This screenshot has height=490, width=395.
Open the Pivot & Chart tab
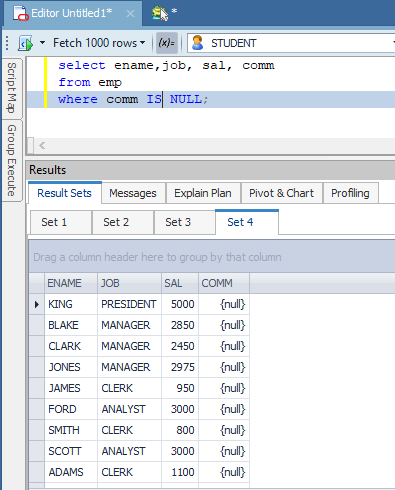281,193
